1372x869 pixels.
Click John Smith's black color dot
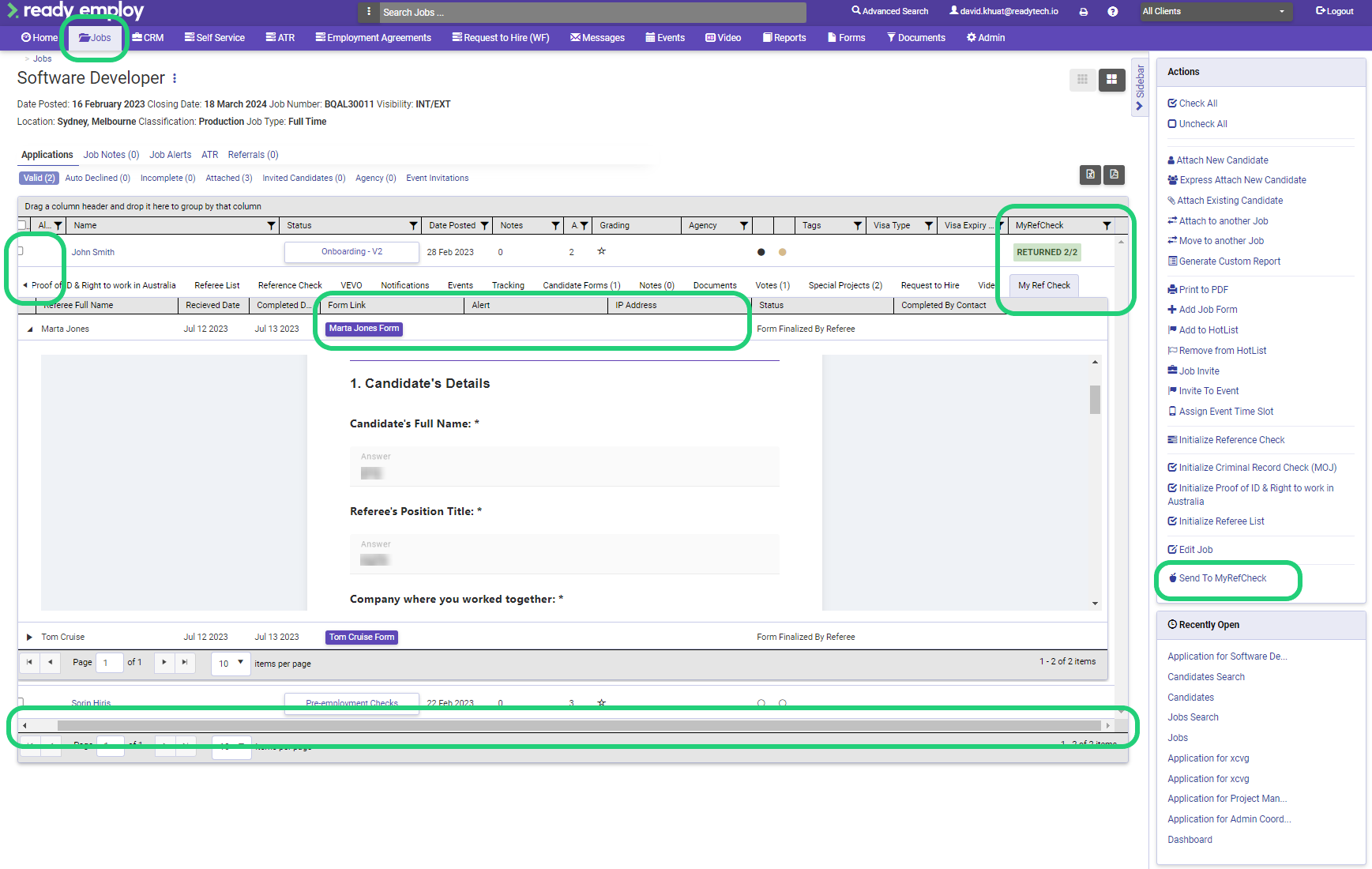[761, 252]
